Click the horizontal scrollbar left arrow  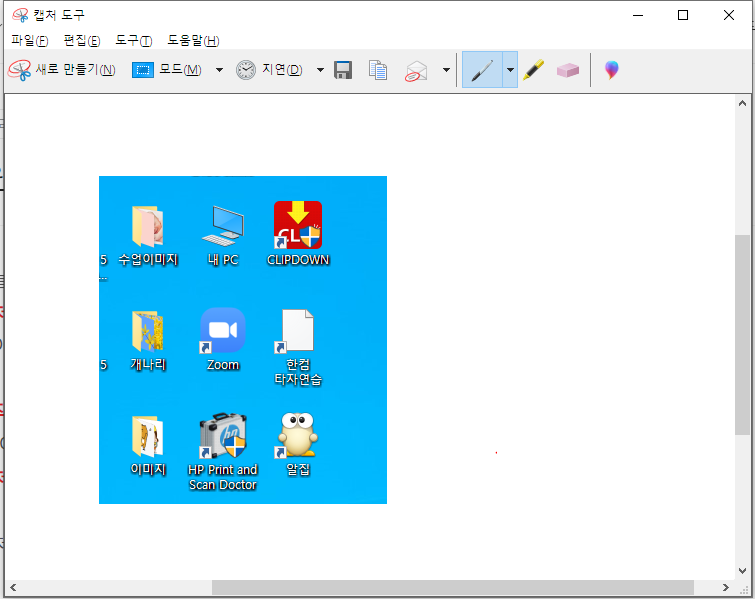(x=13, y=587)
